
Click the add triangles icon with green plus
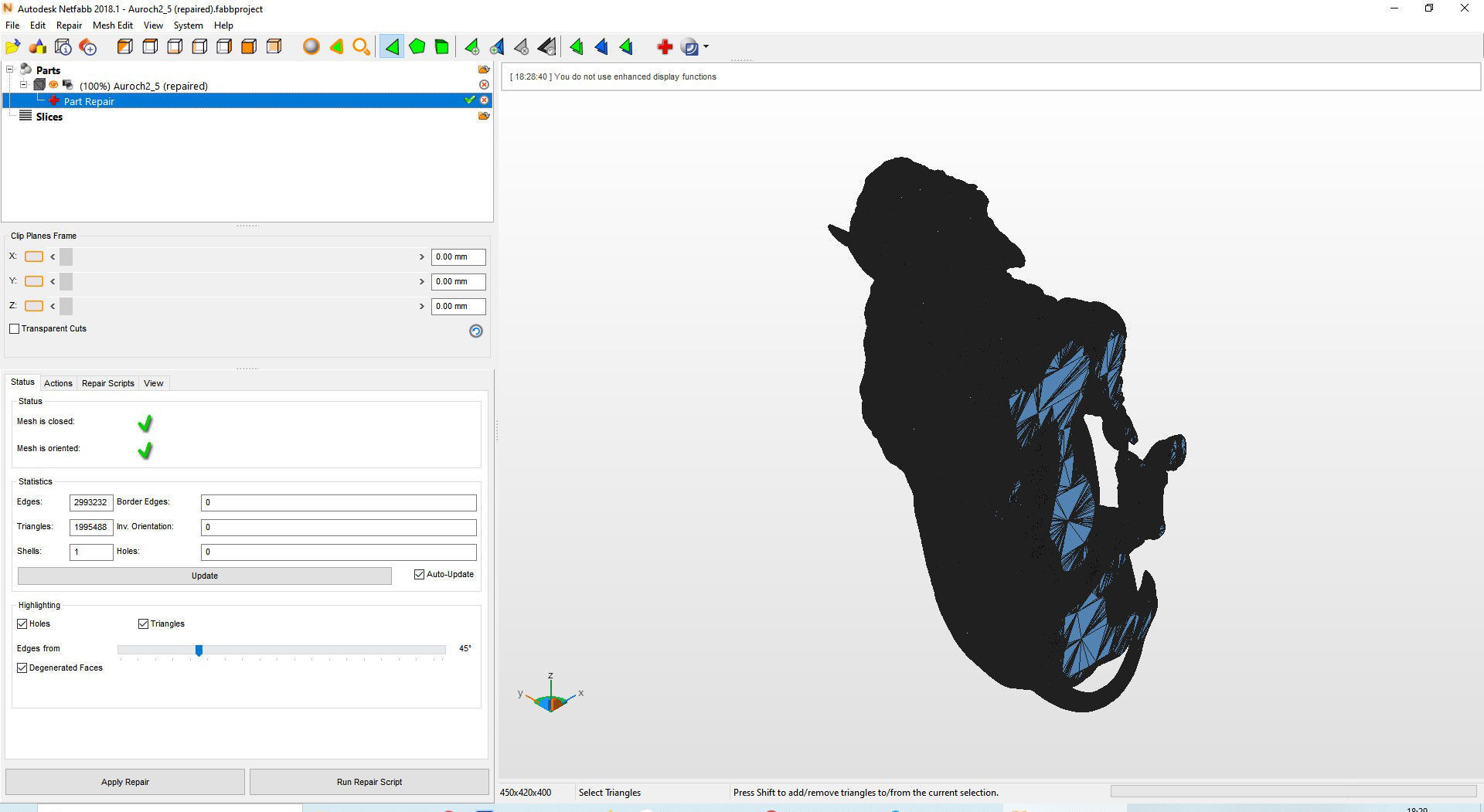pyautogui.click(x=471, y=47)
